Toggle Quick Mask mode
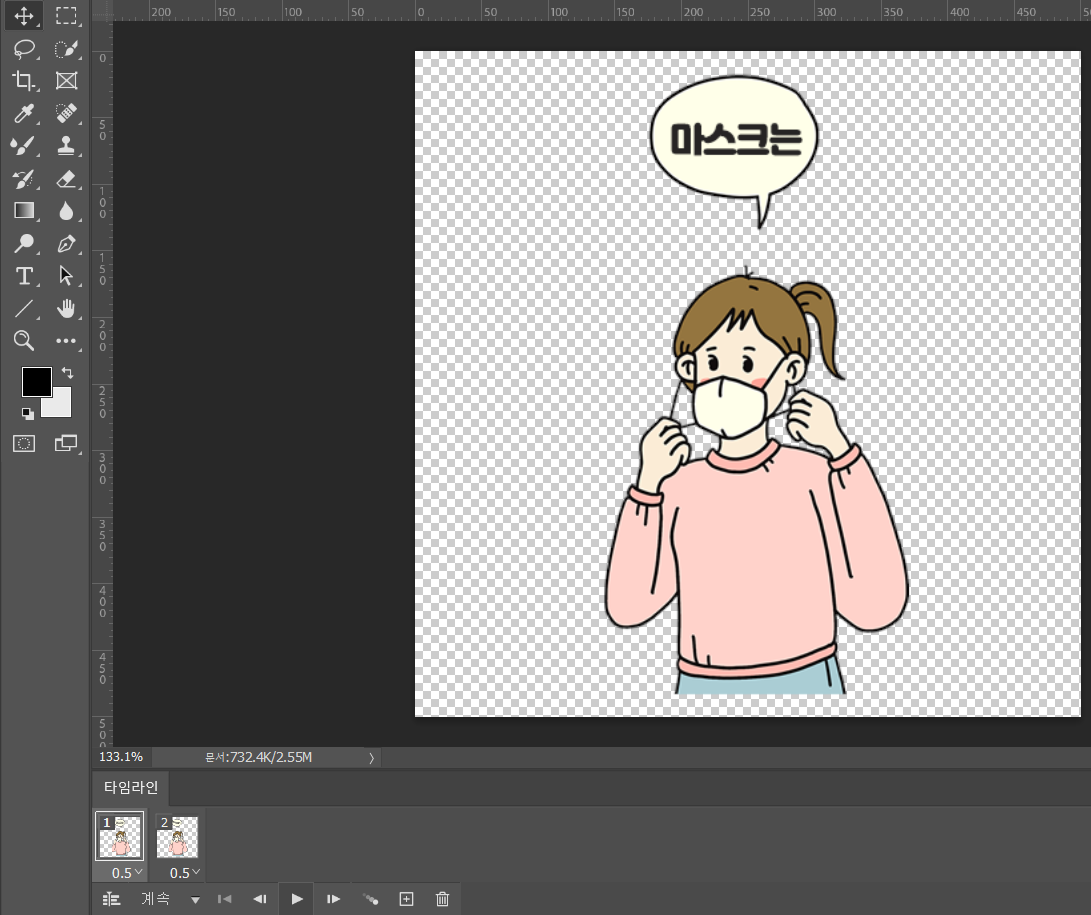This screenshot has width=1091, height=915. coord(24,443)
